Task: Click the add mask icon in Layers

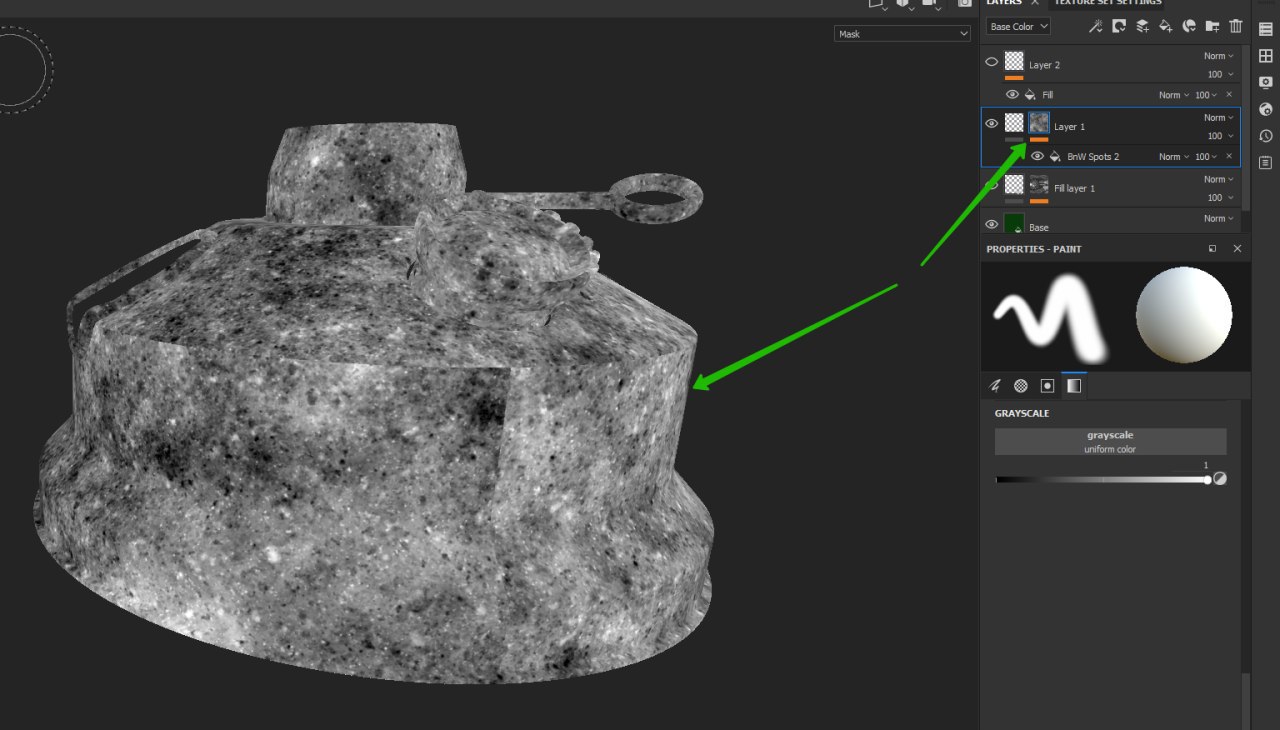Action: (1119, 27)
